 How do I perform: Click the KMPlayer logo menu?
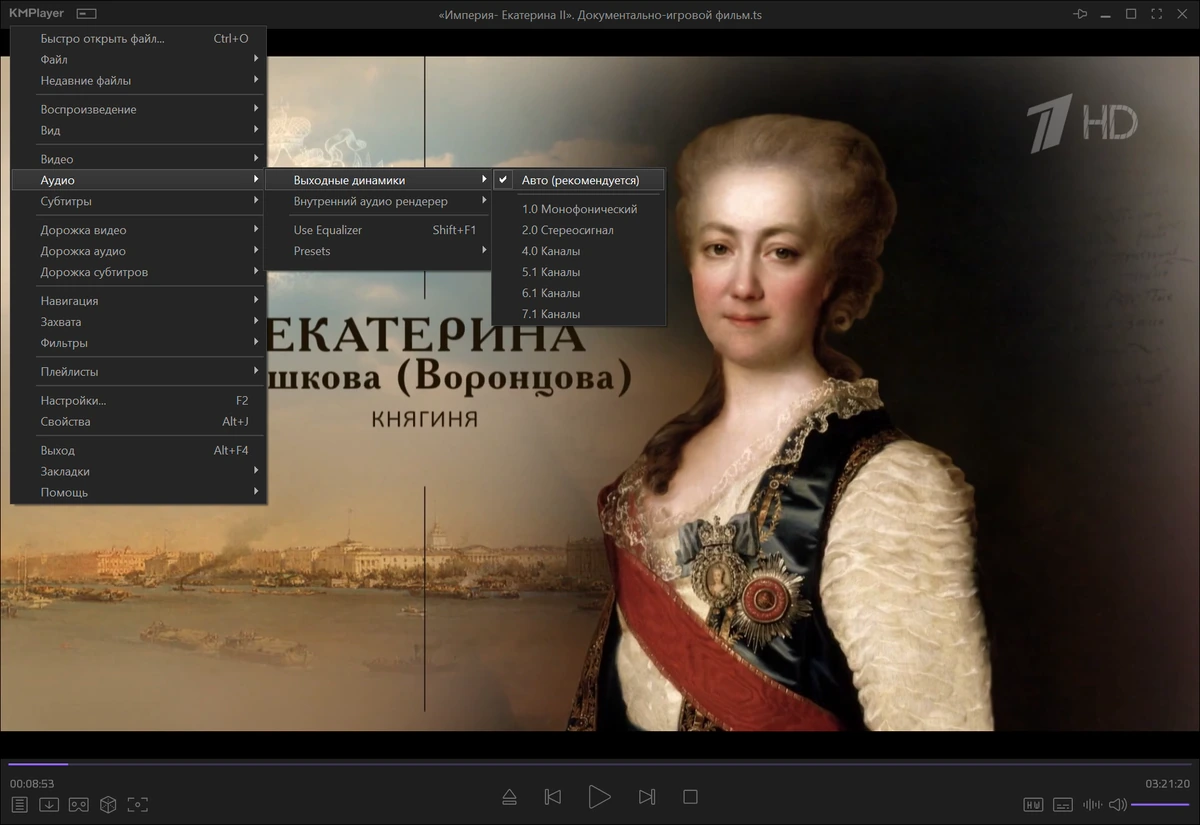click(37, 14)
